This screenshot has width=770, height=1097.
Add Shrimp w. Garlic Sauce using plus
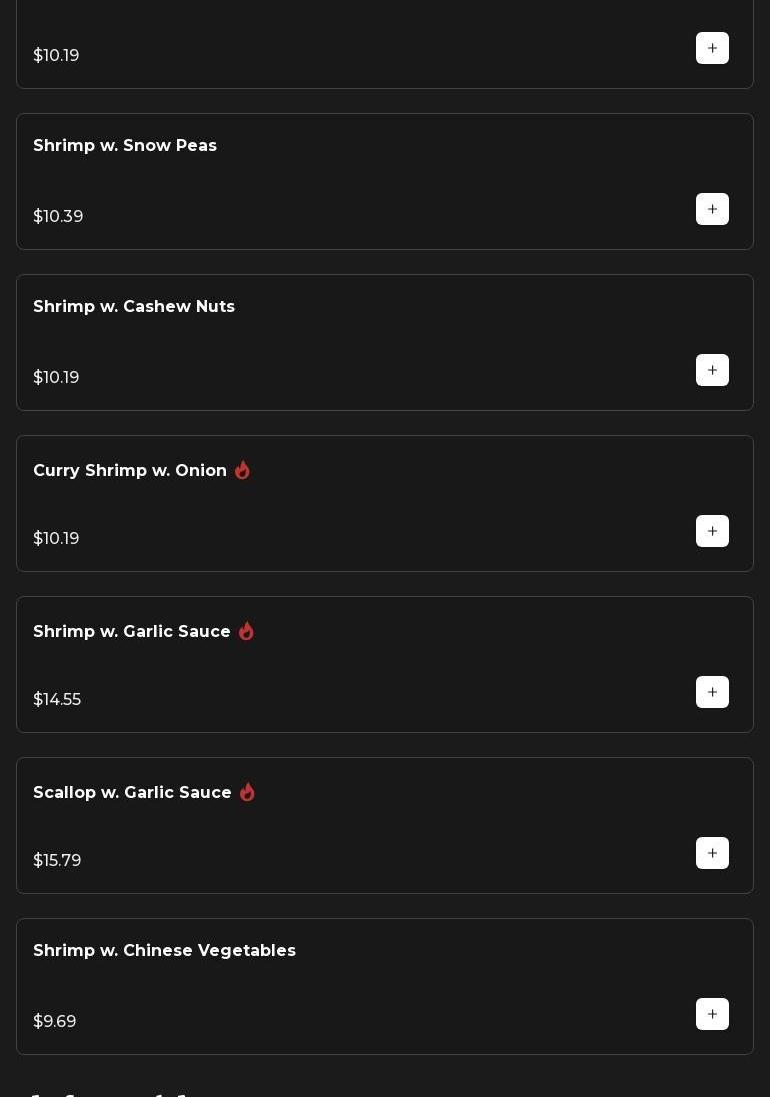coord(712,692)
